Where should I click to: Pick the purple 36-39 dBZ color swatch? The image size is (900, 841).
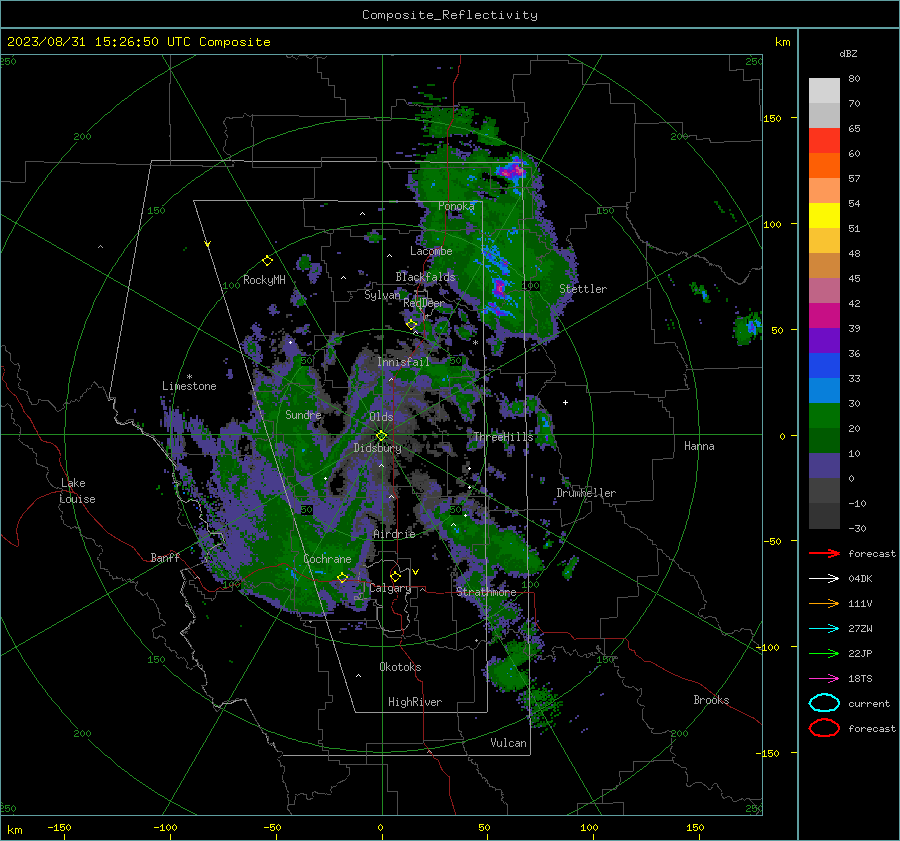824,341
